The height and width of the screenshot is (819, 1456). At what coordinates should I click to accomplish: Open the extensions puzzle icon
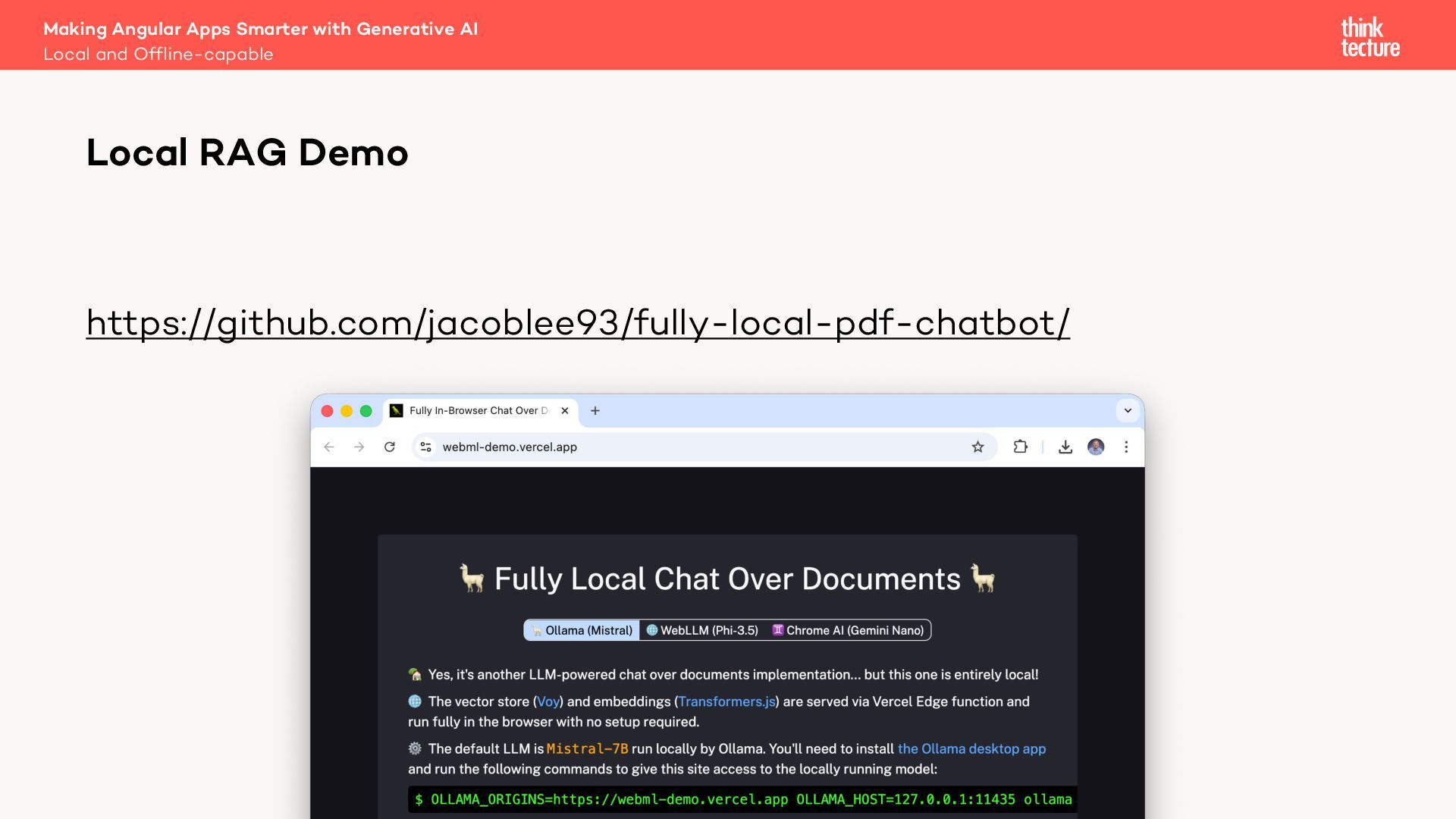1020,447
